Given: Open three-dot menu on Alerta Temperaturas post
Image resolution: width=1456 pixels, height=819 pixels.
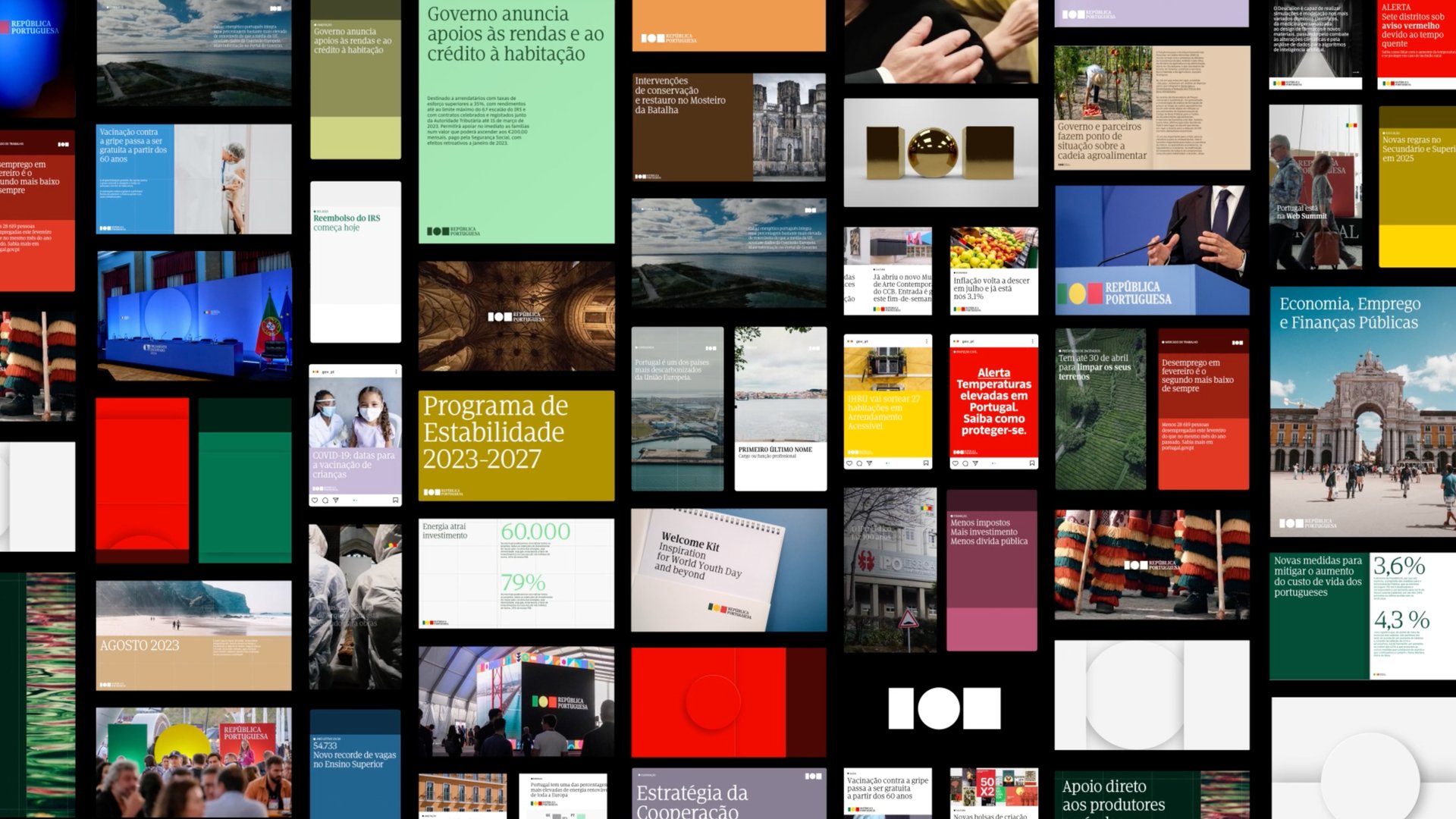Looking at the screenshot, I should click(1032, 341).
